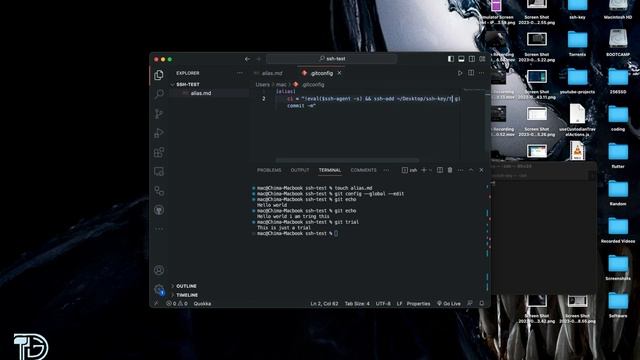Image resolution: width=640 pixels, height=360 pixels.
Task: Toggle the bottom panel layout icon
Action: pos(461,59)
